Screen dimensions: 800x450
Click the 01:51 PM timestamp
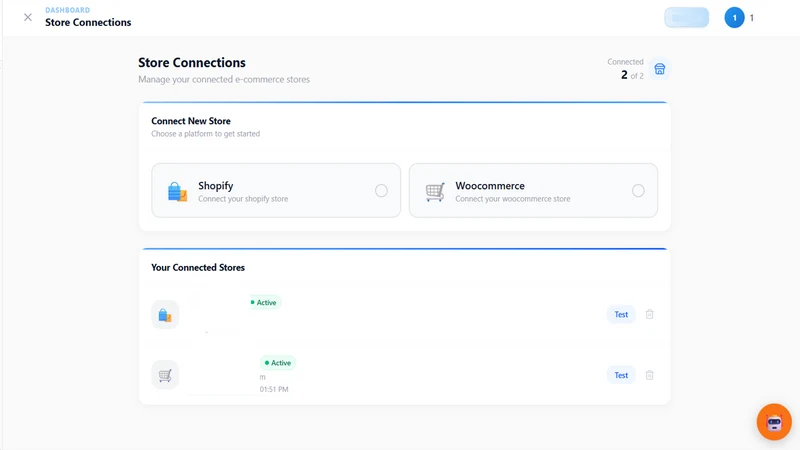pos(274,389)
